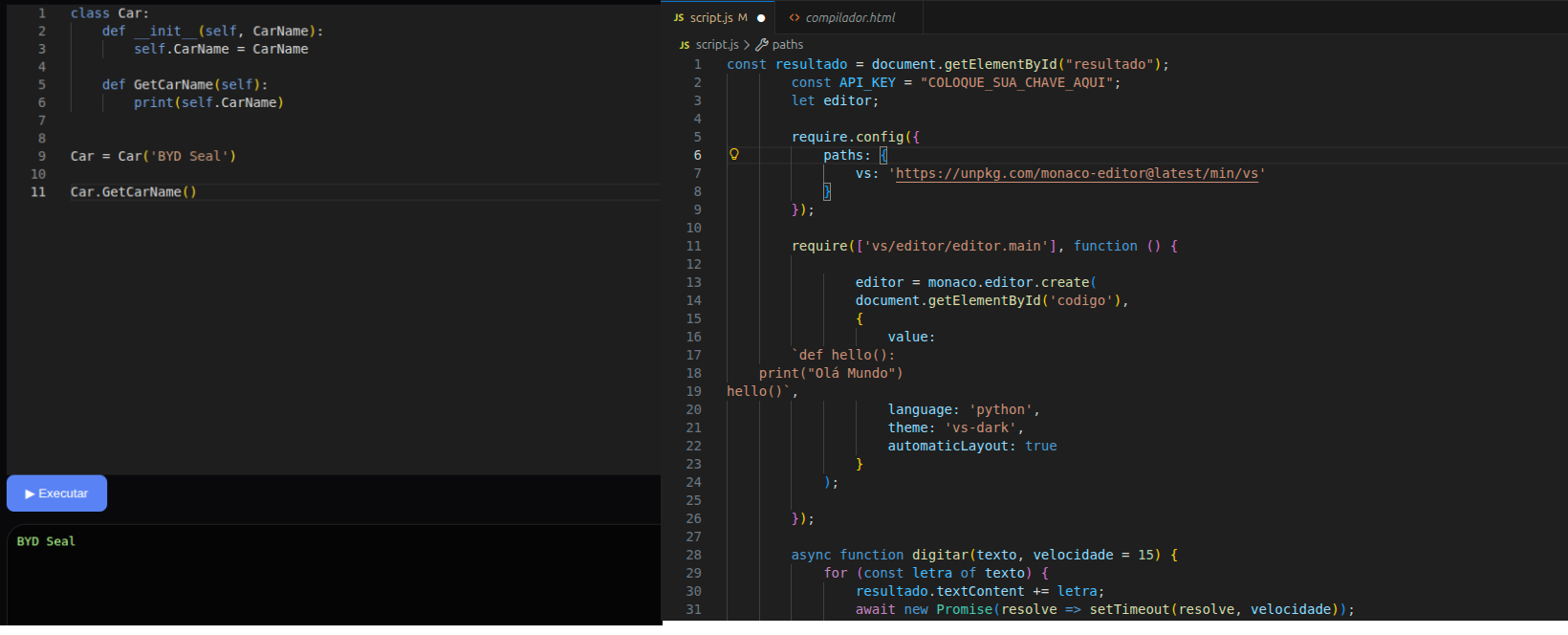Image resolution: width=1568 pixels, height=635 pixels.
Task: Click 'let editor;' on line 3
Action: [835, 100]
